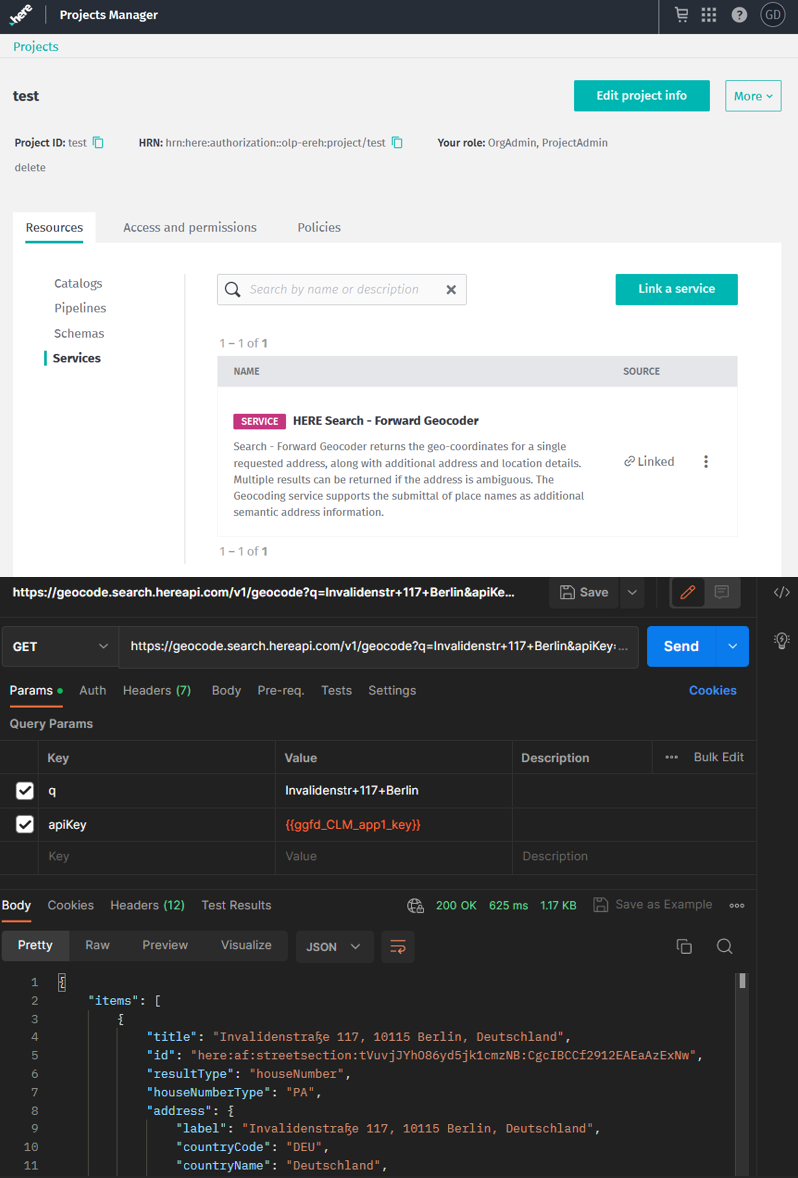The height and width of the screenshot is (1178, 798).
Task: Switch response view to Visualize
Action: [x=246, y=945]
